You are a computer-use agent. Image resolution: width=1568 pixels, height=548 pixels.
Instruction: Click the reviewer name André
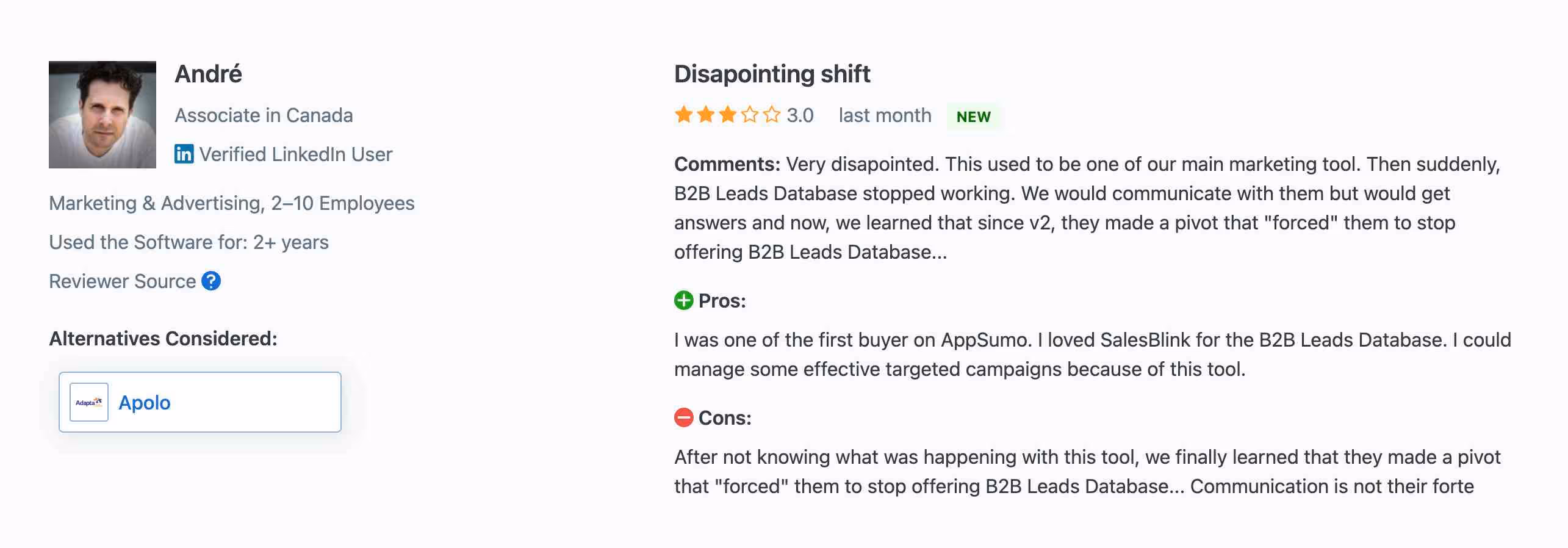209,73
